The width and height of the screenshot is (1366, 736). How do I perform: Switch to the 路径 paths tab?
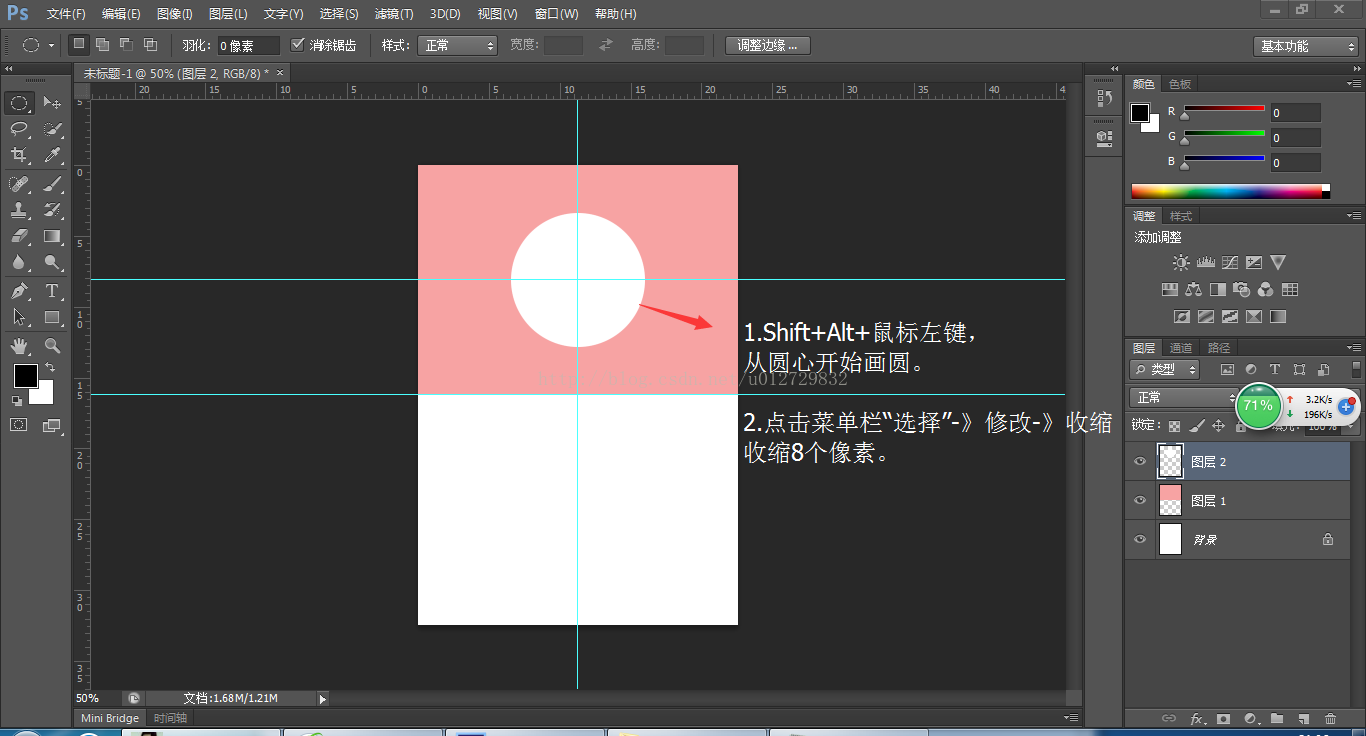tap(1219, 348)
